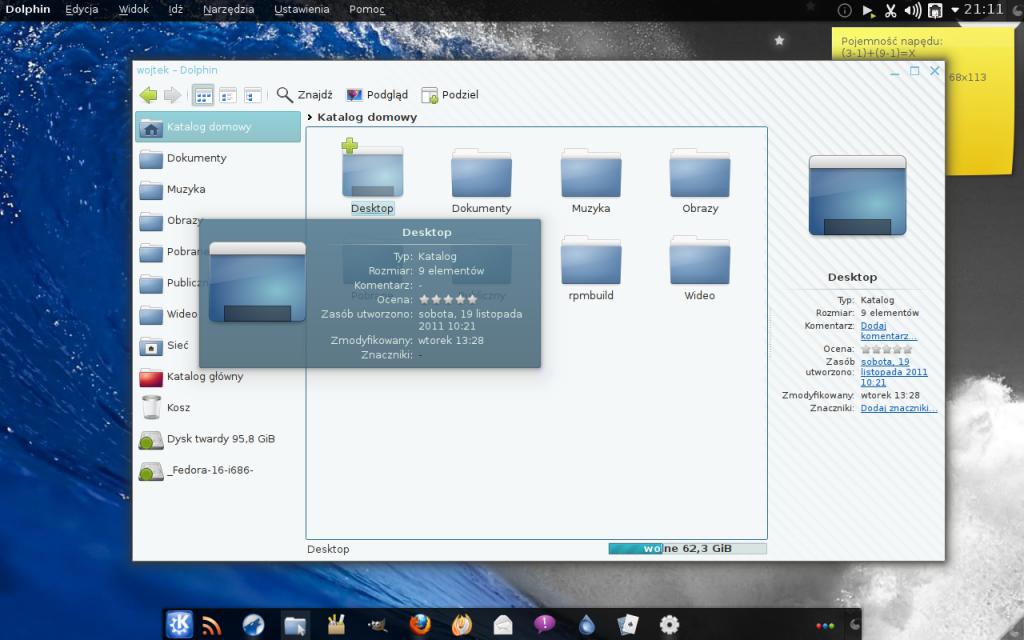Expand hidden system tray icons arrow

955,10
